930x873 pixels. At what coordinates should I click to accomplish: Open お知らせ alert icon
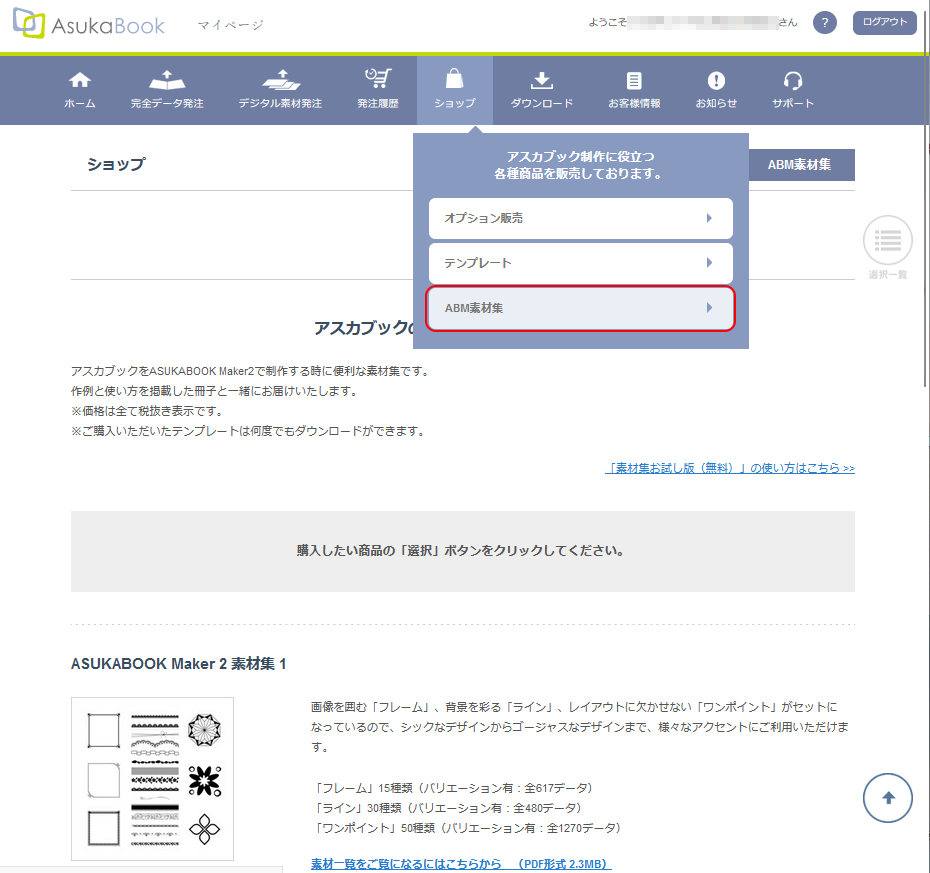[716, 81]
